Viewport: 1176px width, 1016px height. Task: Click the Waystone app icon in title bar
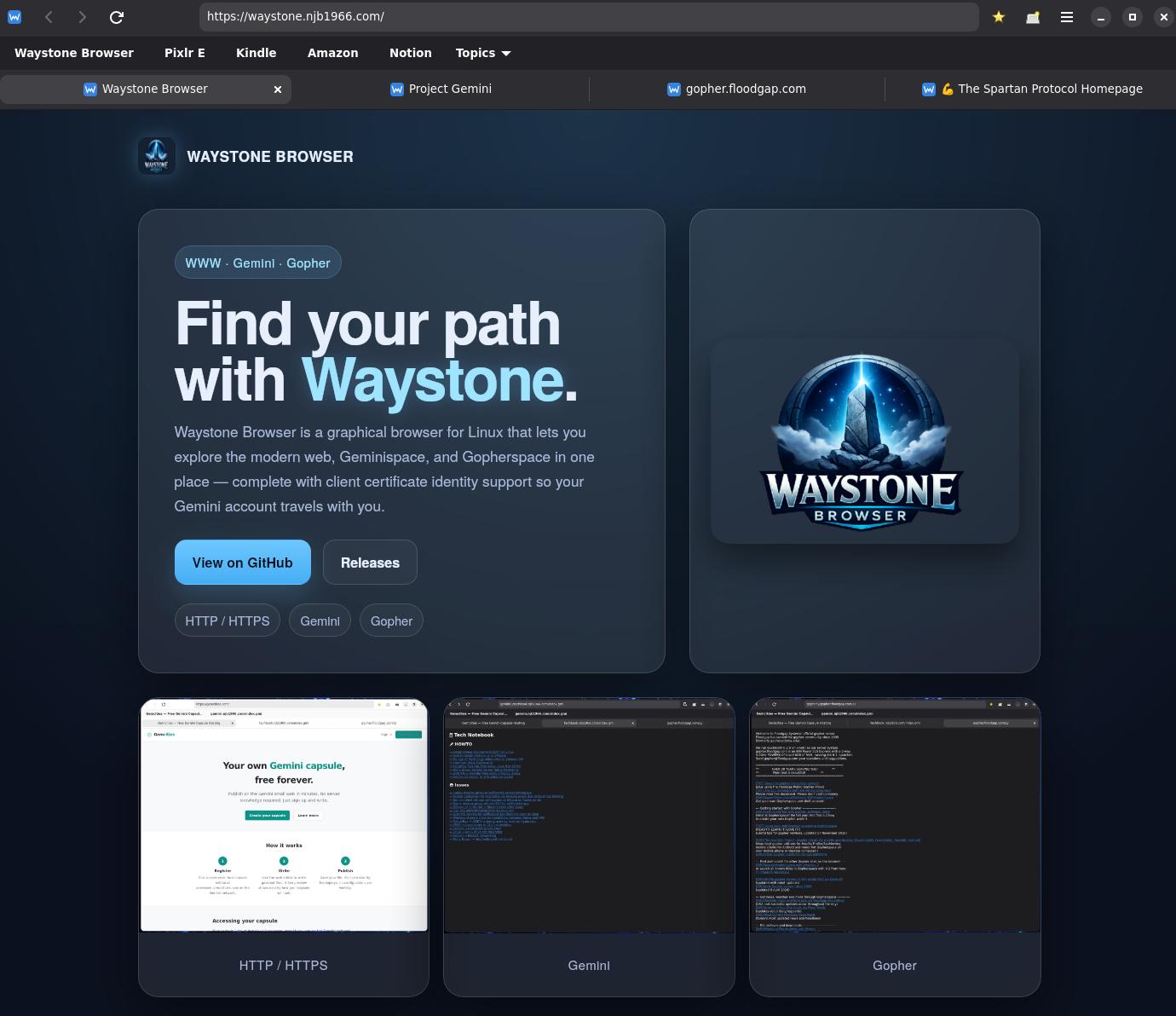click(x=14, y=16)
